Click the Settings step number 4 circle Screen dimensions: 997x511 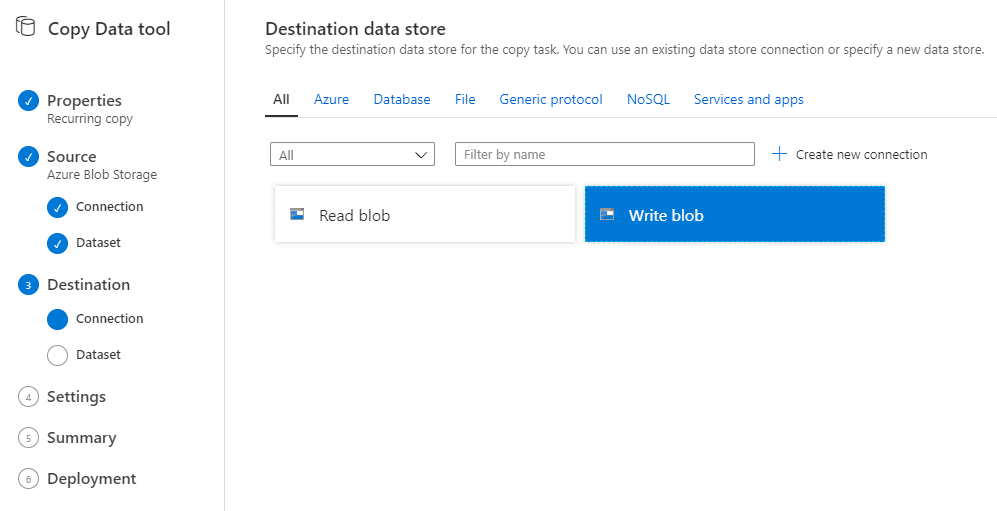click(x=29, y=397)
